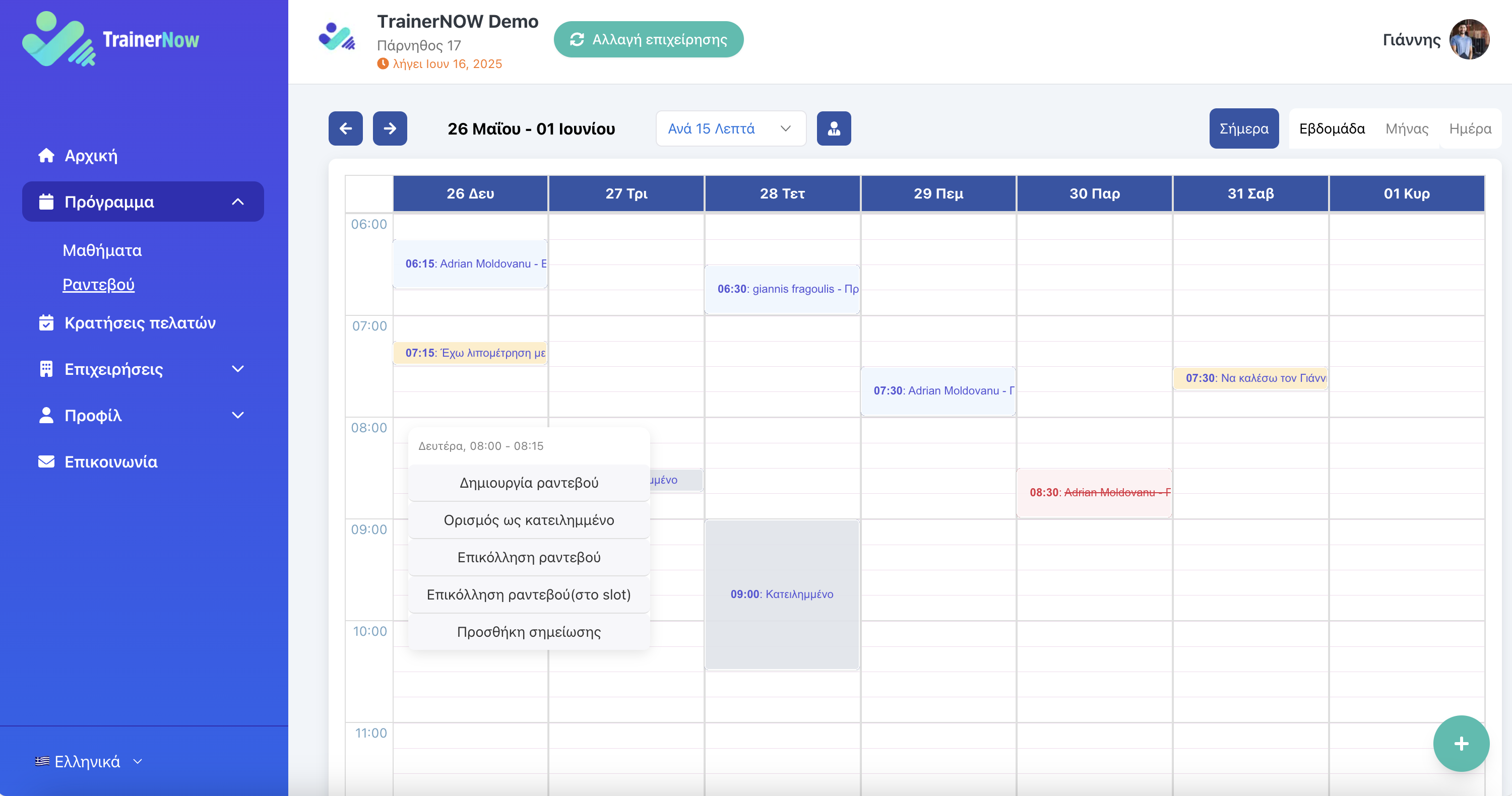This screenshot has width=1512, height=796.
Task: Click refresh icon in Αλλαγή επιχείρησης button
Action: pyautogui.click(x=577, y=39)
